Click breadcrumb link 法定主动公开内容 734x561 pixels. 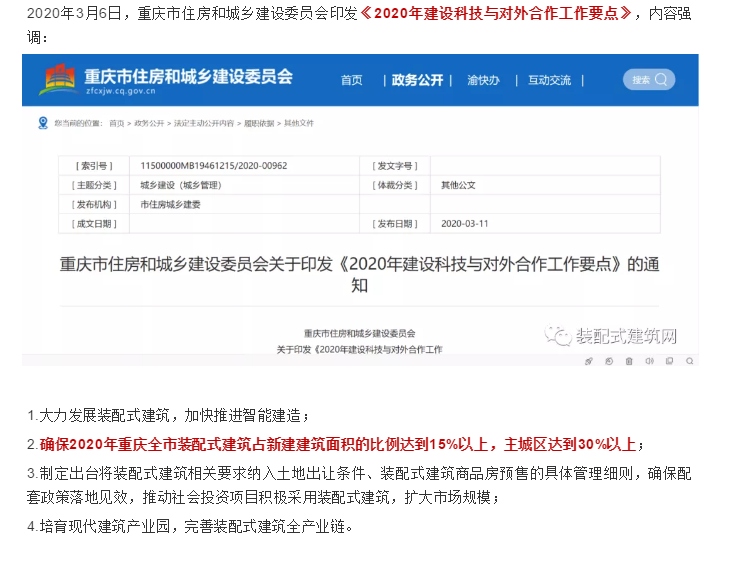204,123
